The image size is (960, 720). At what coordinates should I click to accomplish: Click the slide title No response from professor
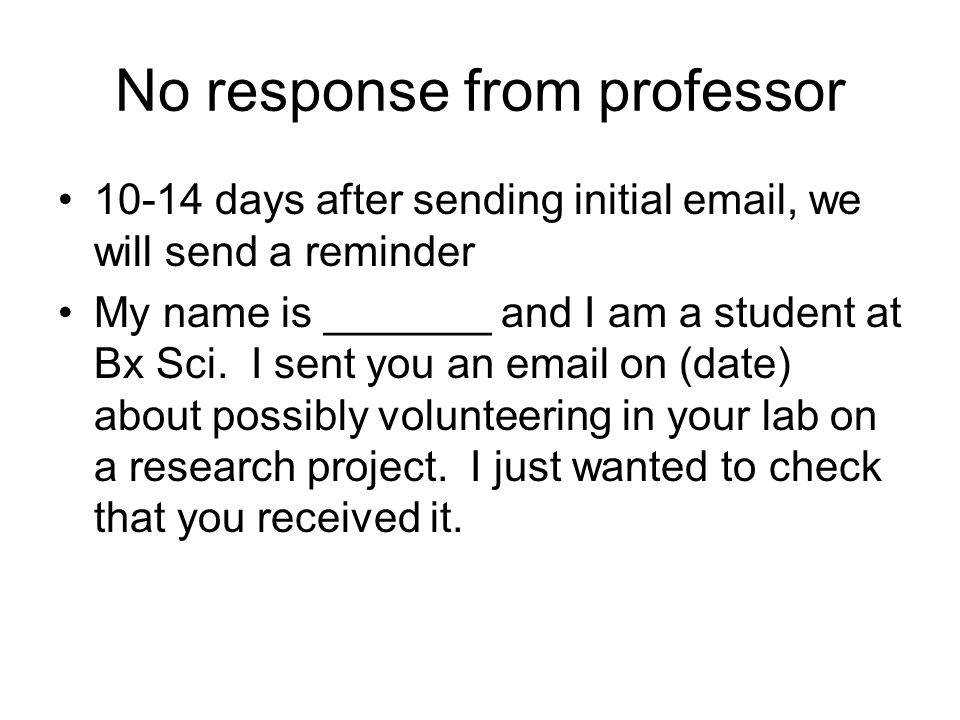[481, 92]
